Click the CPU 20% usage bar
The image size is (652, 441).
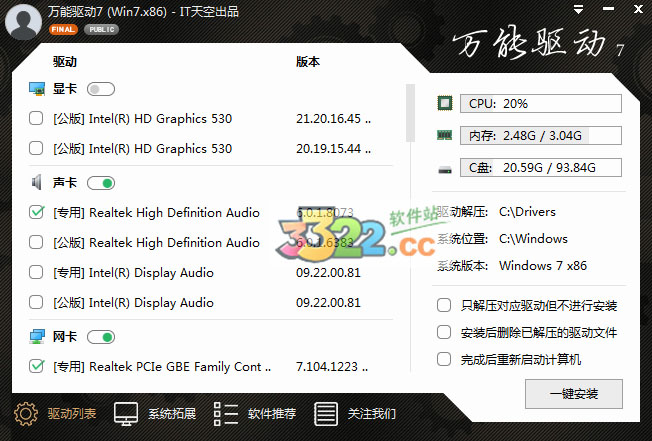tap(541, 103)
